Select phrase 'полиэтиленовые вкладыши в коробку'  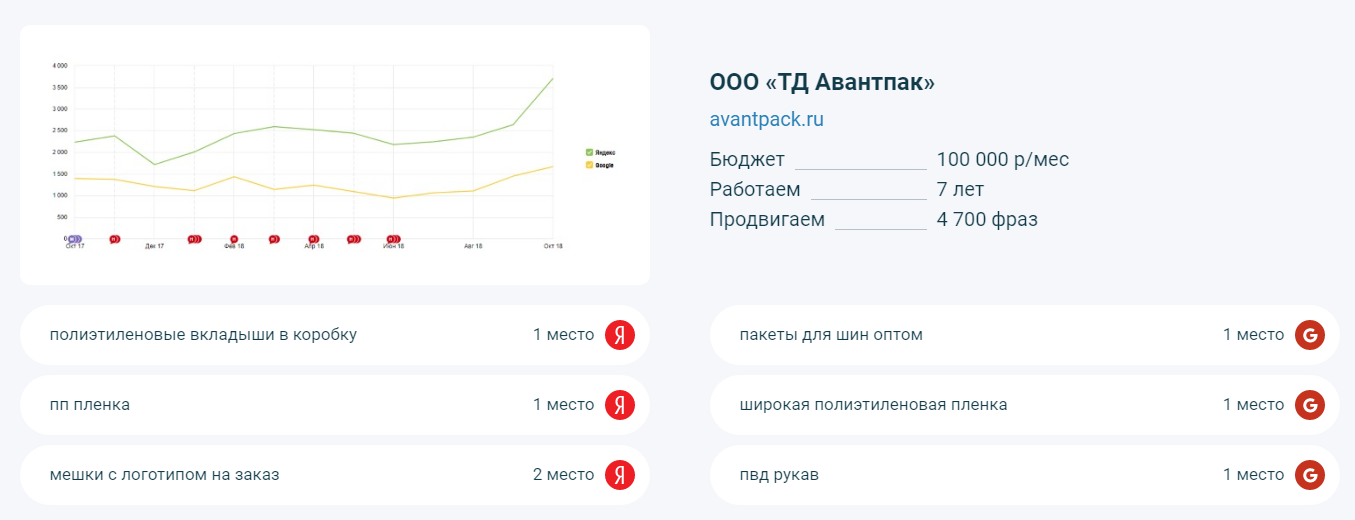coord(203,335)
